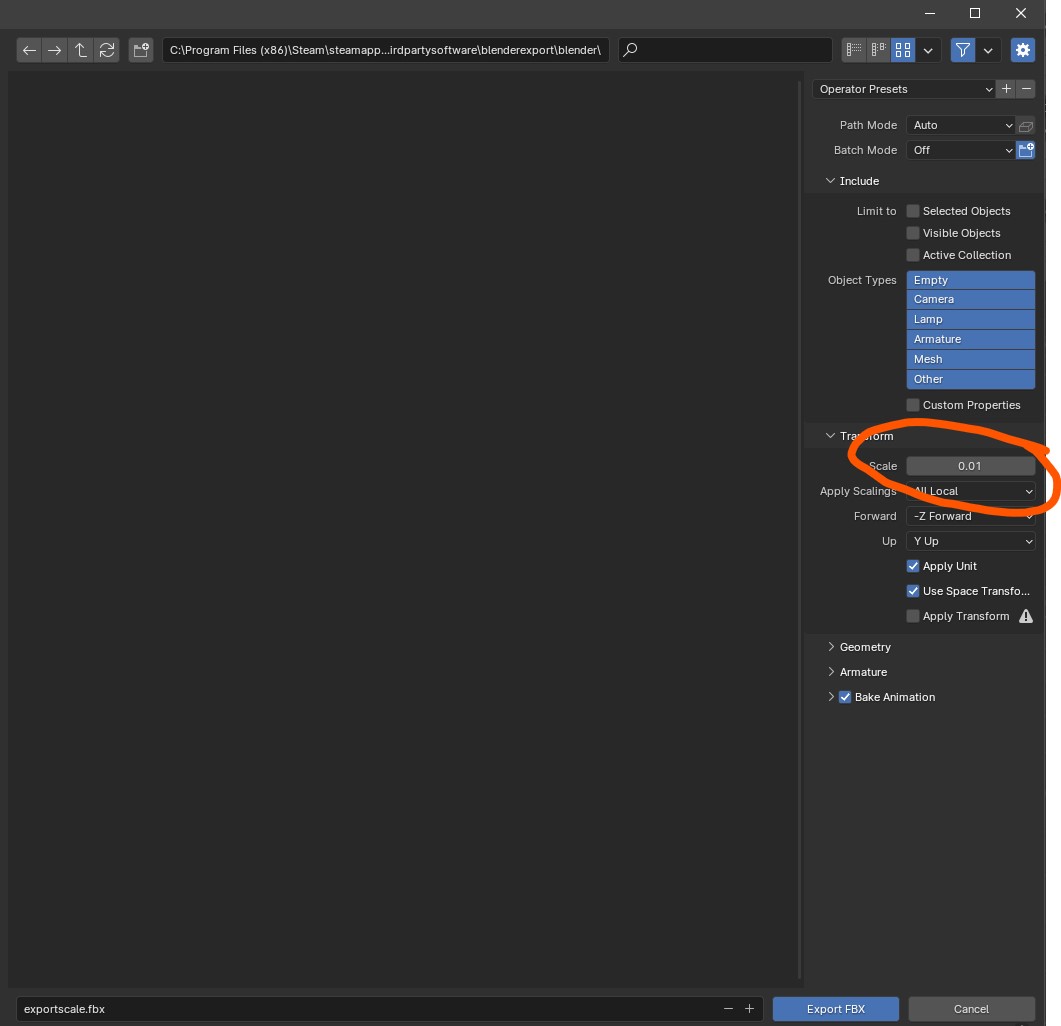Viewport: 1061px width, 1026px height.
Task: Go up to the parent directory
Action: tap(81, 50)
